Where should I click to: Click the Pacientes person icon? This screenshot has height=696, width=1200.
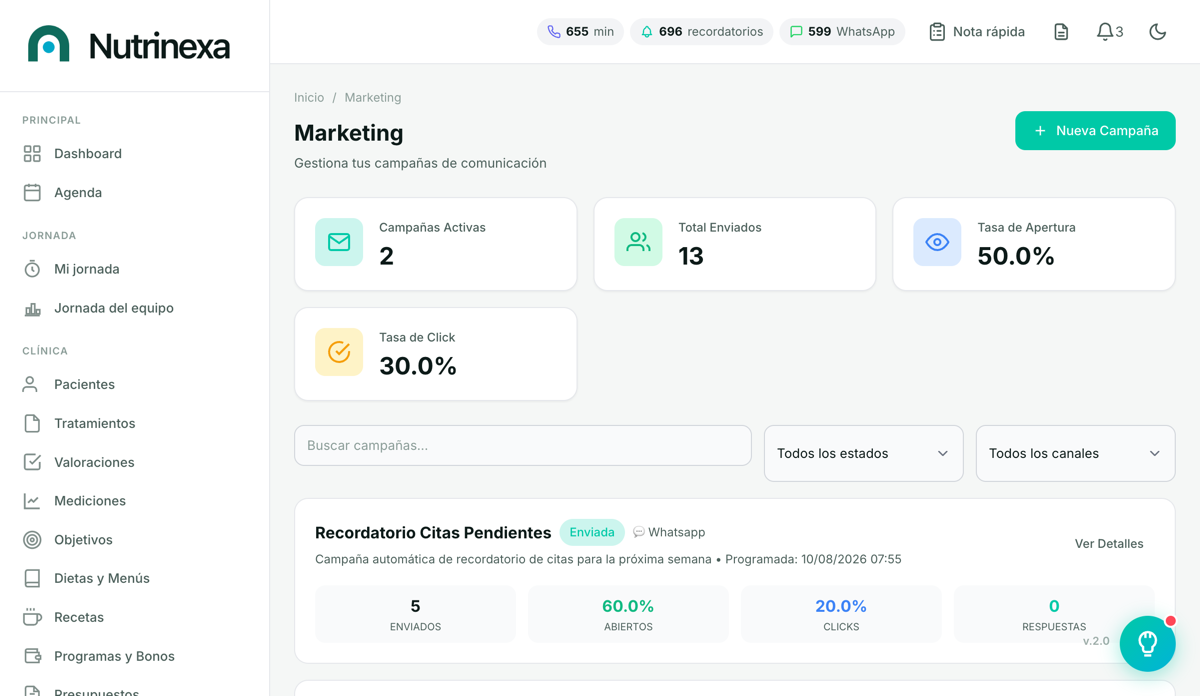pos(32,384)
